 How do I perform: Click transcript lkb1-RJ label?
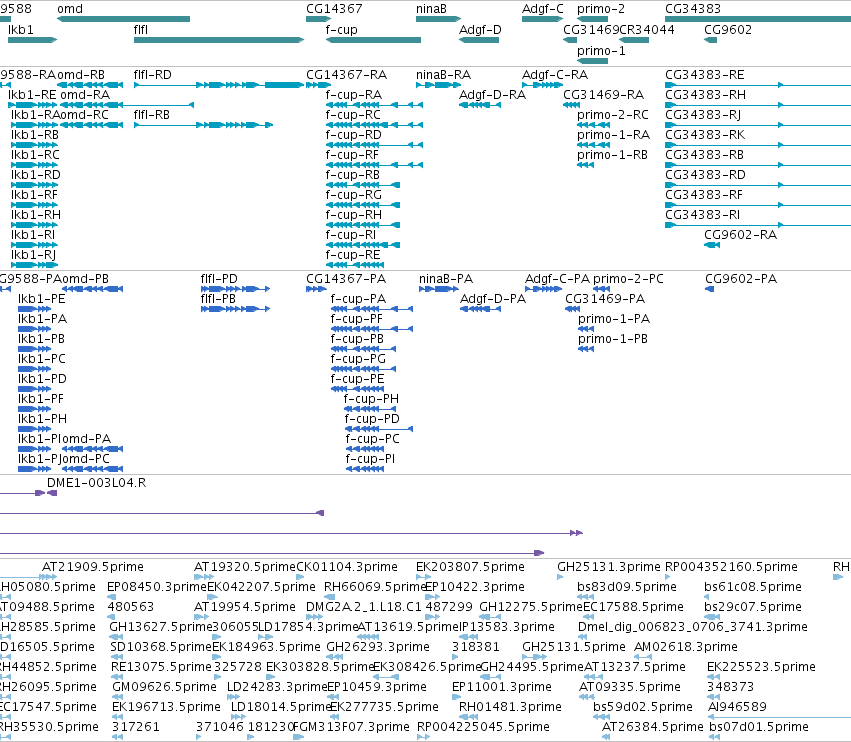click(x=33, y=255)
